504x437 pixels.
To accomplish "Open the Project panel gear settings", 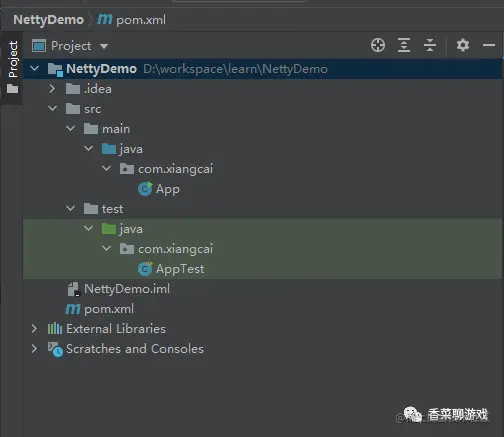I will (x=463, y=45).
